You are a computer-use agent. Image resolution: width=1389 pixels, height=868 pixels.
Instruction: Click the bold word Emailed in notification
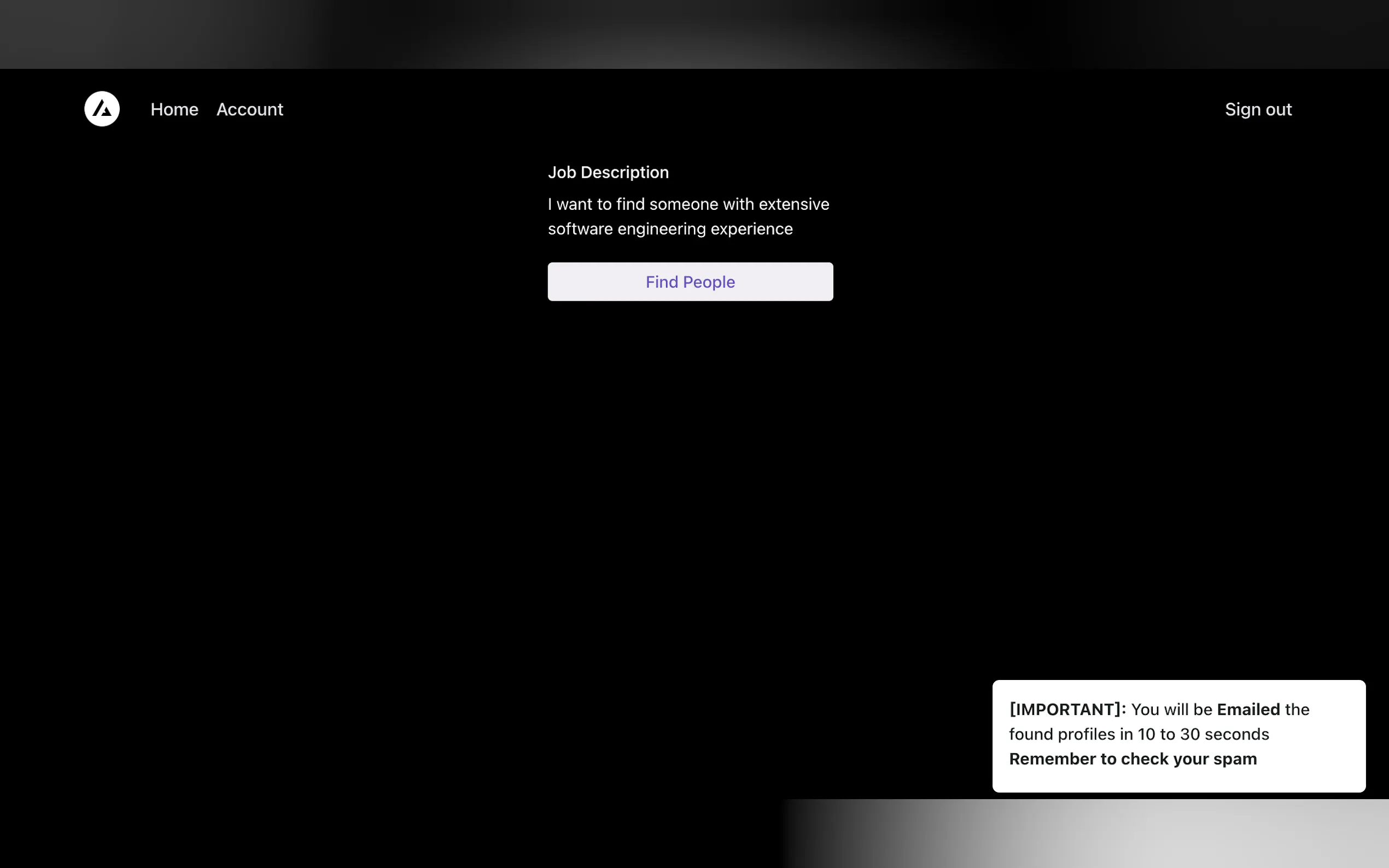pyautogui.click(x=1248, y=709)
